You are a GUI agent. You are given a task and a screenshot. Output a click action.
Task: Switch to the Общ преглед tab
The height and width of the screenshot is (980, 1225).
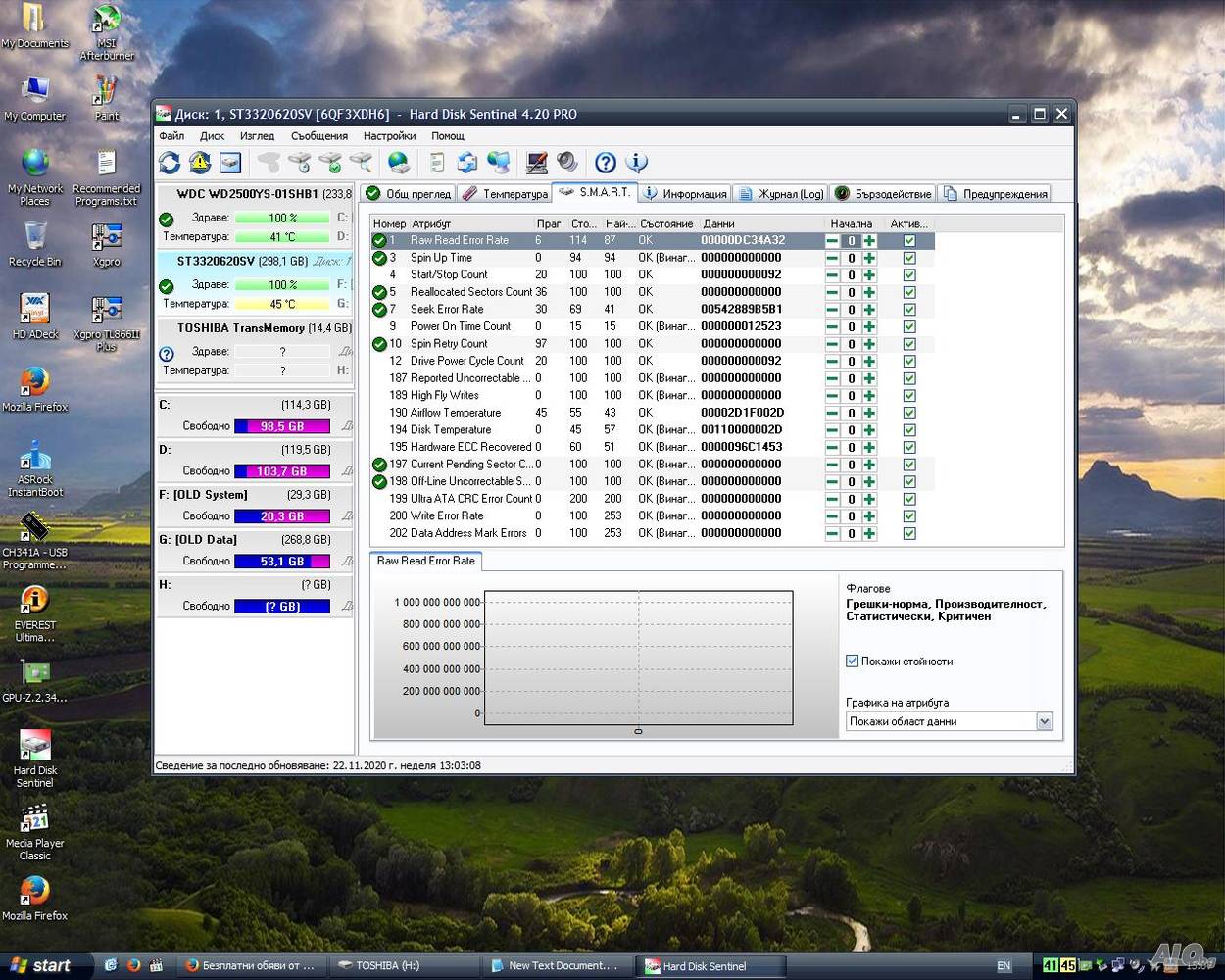point(408,194)
